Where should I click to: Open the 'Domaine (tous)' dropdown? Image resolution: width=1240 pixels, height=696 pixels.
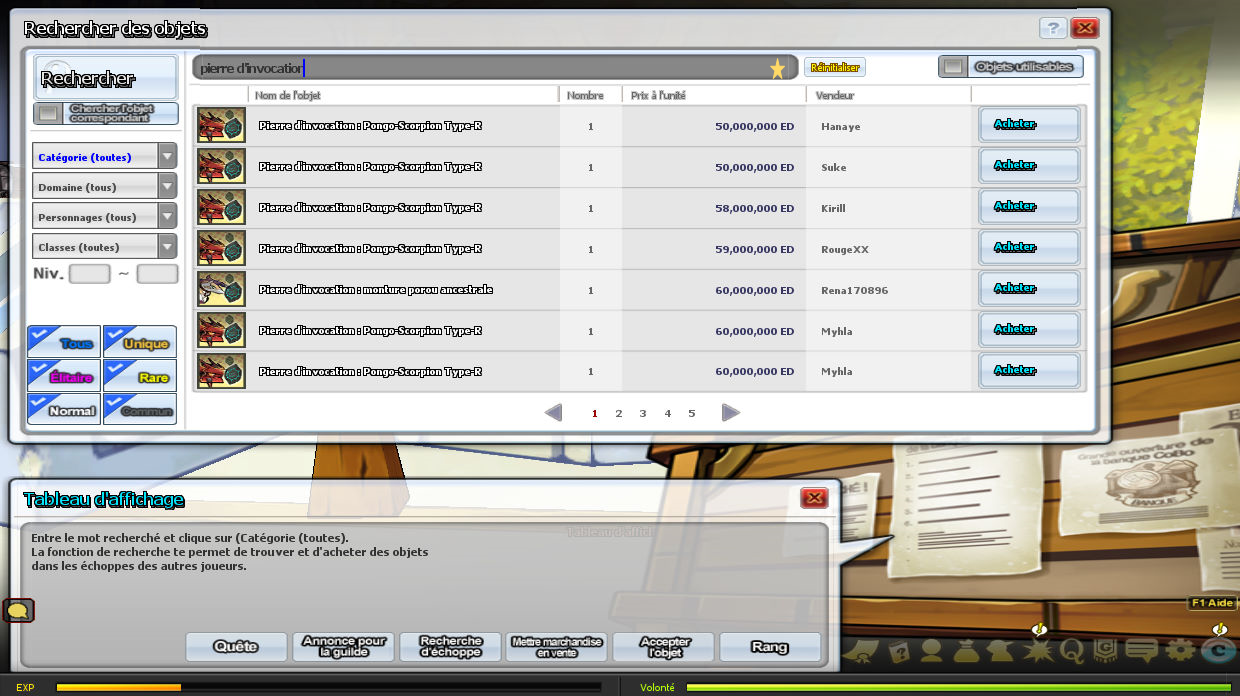click(167, 187)
